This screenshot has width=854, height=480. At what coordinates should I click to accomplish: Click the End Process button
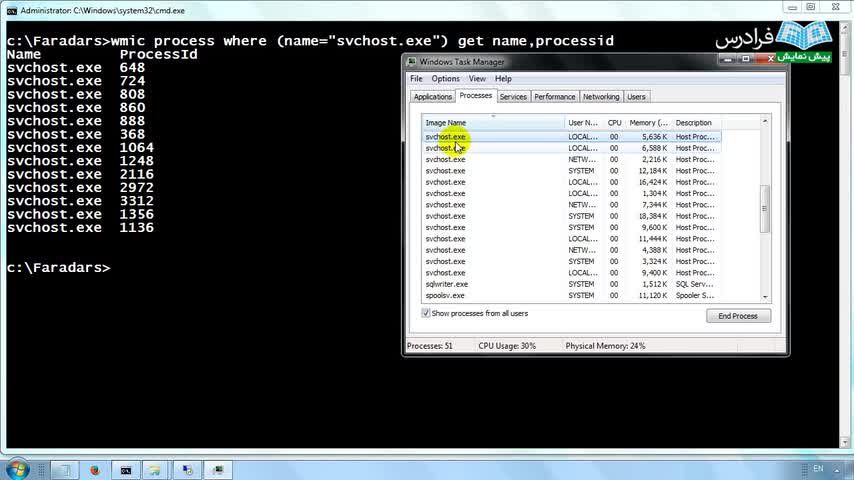(x=738, y=316)
